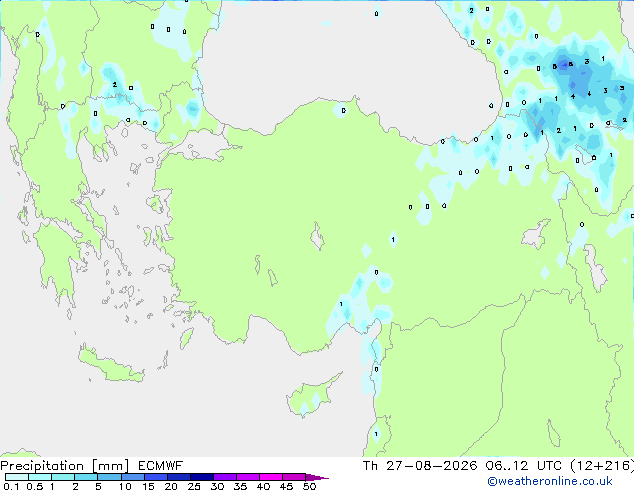Screen dimensions: 634x490
Task: Click the '50' legend scale value
Action: click(309, 486)
